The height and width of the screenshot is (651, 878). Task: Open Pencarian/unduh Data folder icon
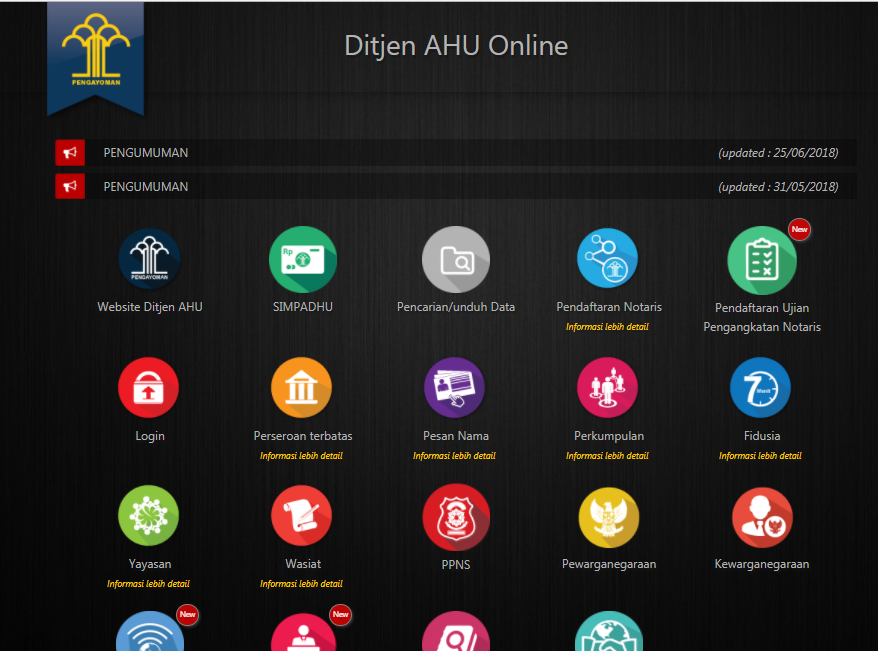456,260
